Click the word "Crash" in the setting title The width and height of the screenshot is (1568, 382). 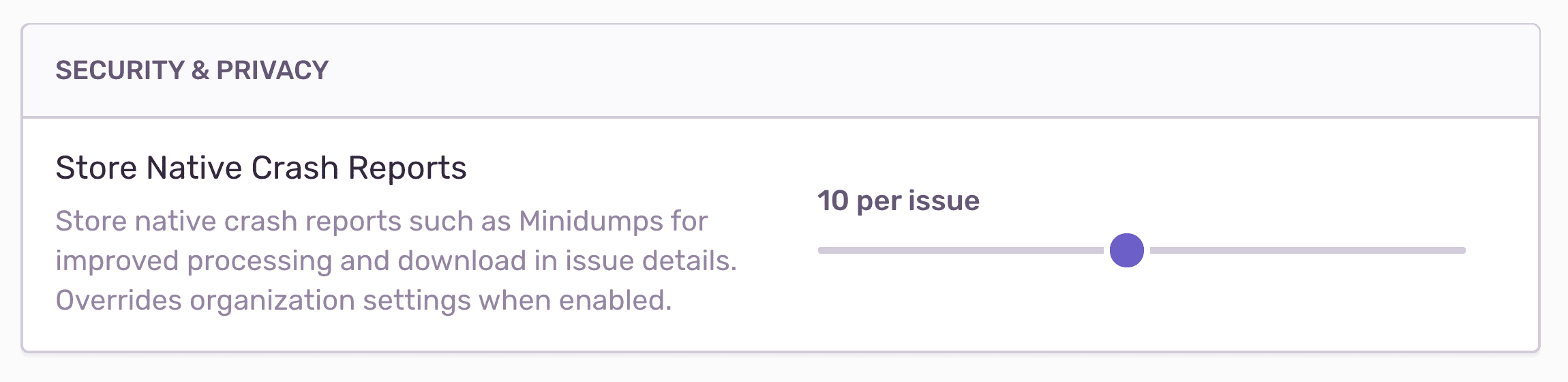(x=295, y=168)
